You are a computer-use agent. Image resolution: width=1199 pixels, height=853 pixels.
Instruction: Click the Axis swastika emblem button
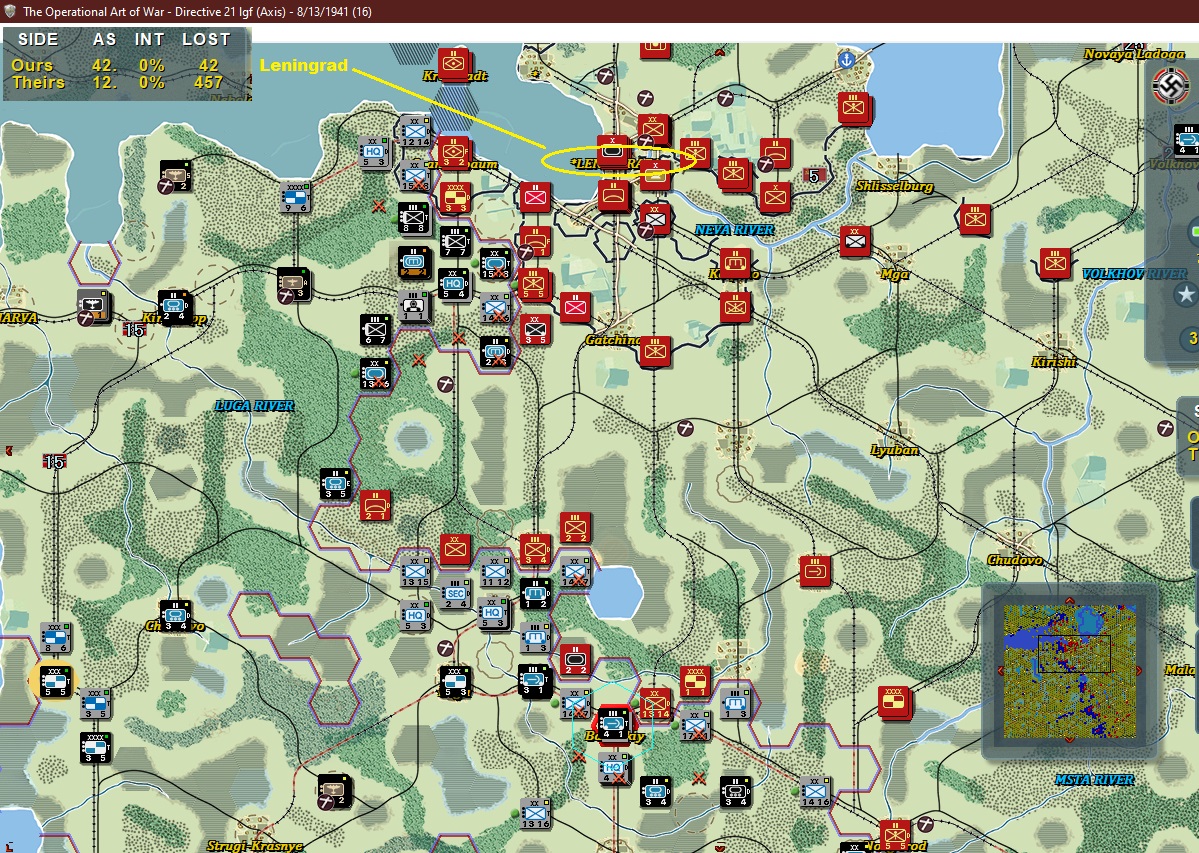(1170, 86)
